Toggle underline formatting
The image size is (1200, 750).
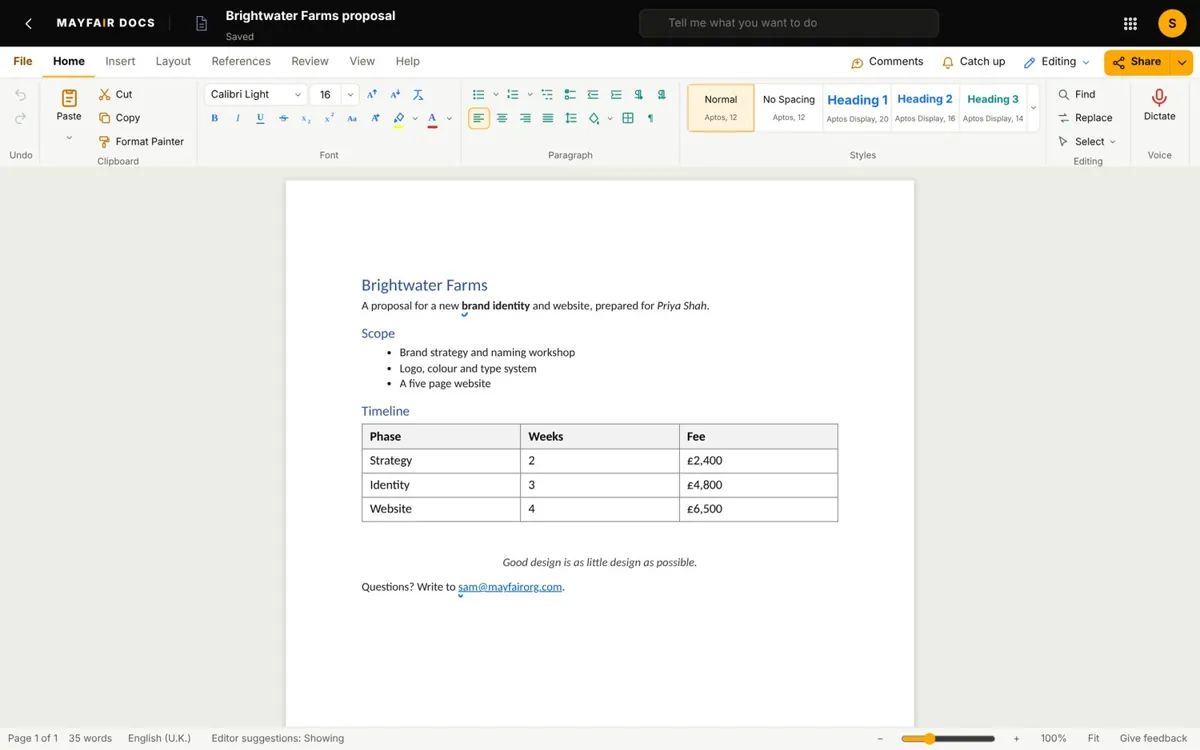coord(260,118)
